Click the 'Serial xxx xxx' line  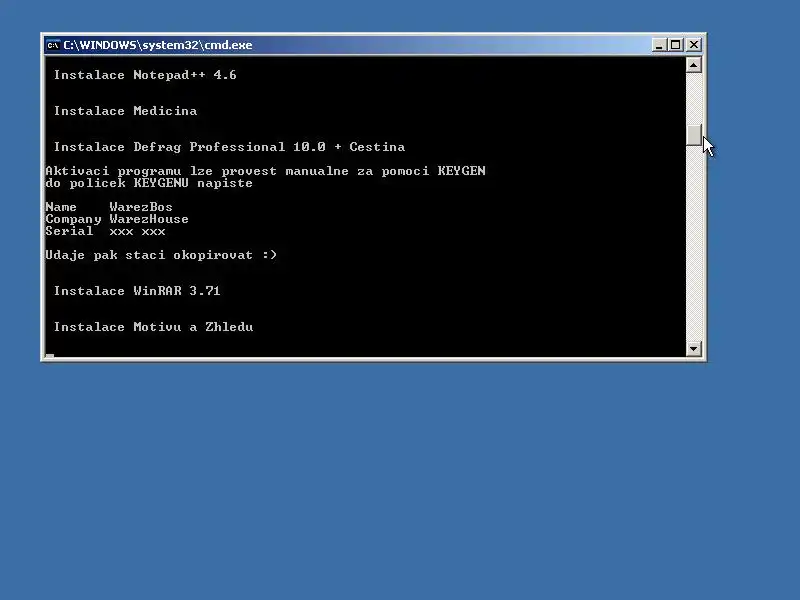105,231
